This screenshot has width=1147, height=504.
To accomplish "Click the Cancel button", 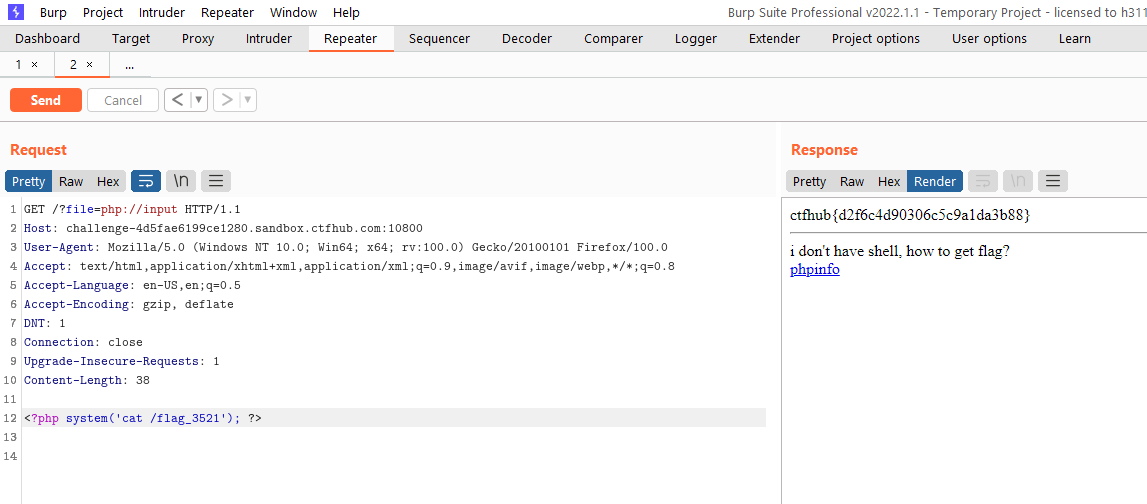I will point(123,100).
